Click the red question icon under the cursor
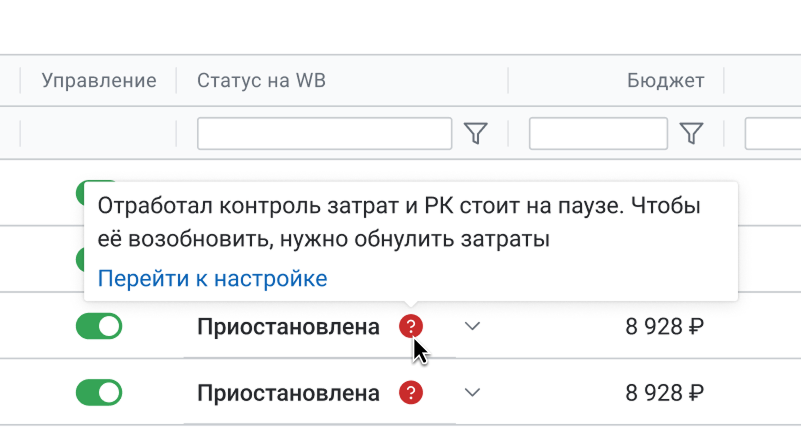The image size is (801, 441). 410,326
